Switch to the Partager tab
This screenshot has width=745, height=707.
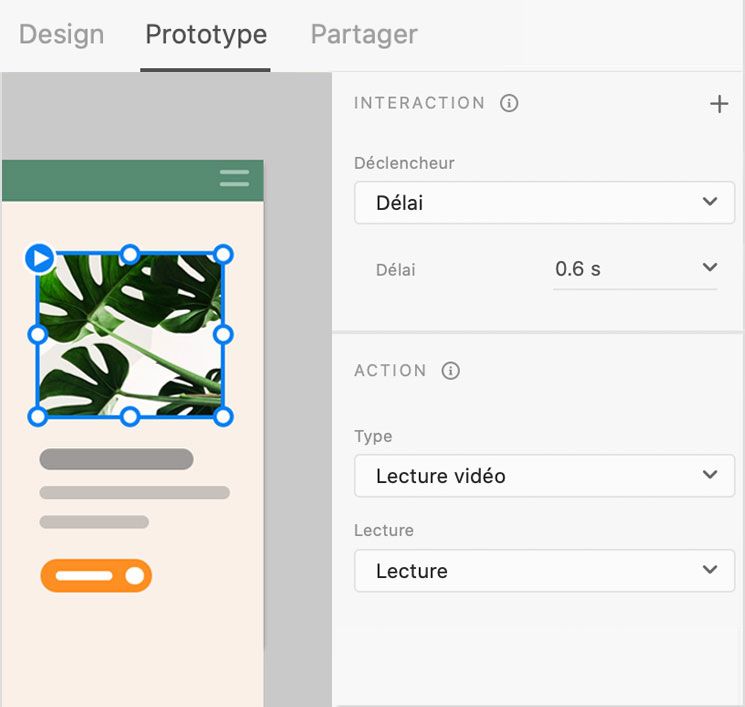pyautogui.click(x=364, y=35)
